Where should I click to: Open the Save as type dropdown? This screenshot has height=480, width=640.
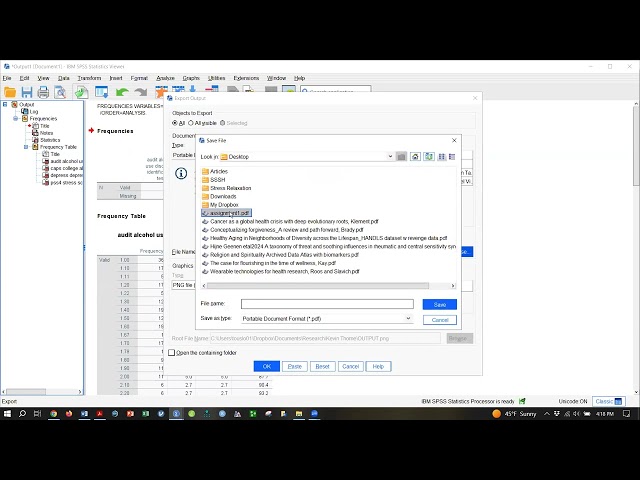(408, 318)
